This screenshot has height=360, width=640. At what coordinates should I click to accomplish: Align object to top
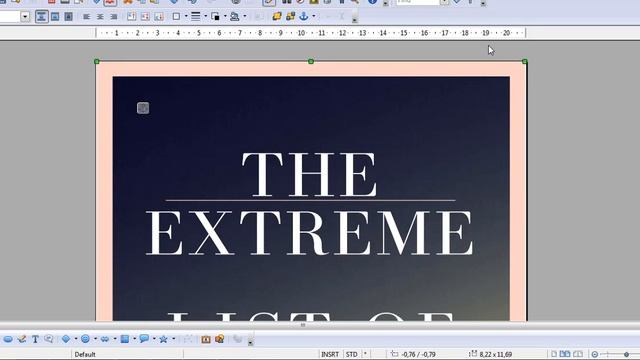pos(131,17)
